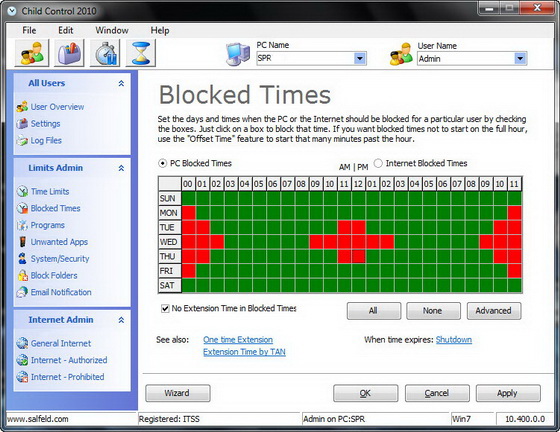
Task: Open the toolbox settings toolbar icon
Action: [x=69, y=53]
